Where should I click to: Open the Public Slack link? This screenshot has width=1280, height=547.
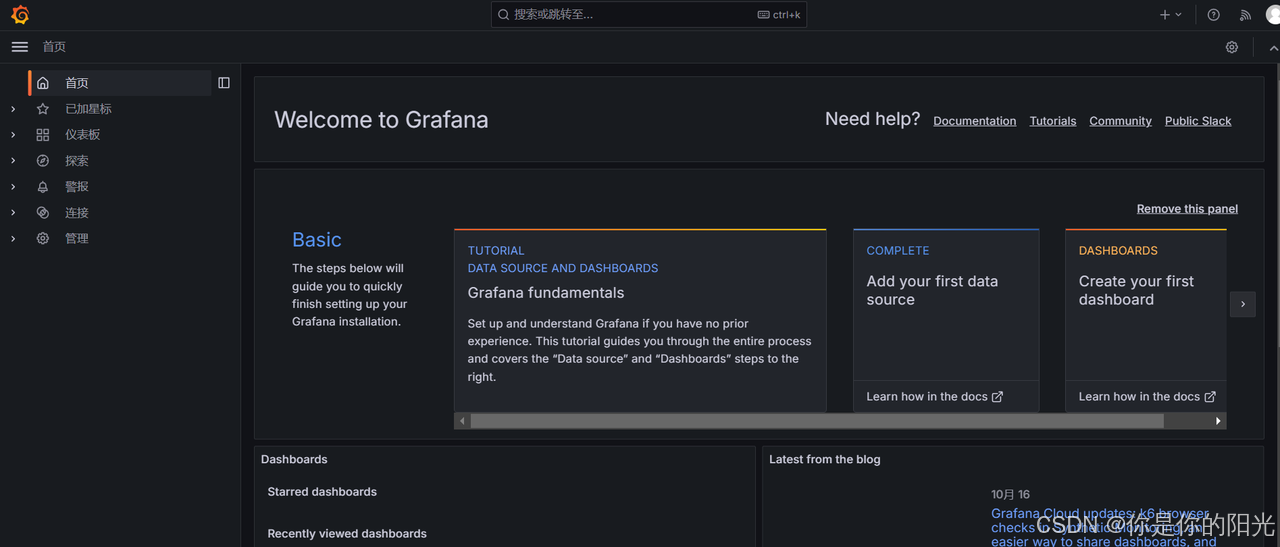click(1198, 121)
